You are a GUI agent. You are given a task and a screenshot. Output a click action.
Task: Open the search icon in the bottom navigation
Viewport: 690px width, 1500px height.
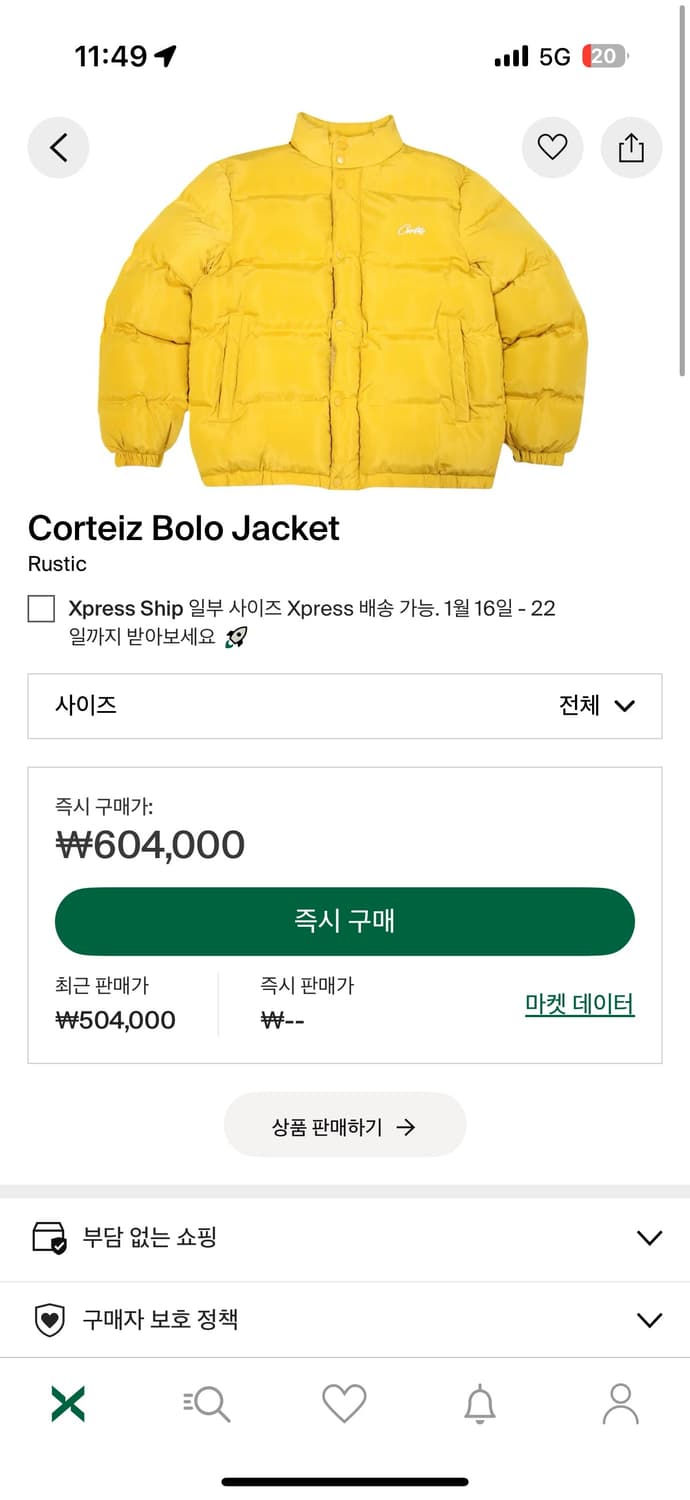pos(206,1403)
